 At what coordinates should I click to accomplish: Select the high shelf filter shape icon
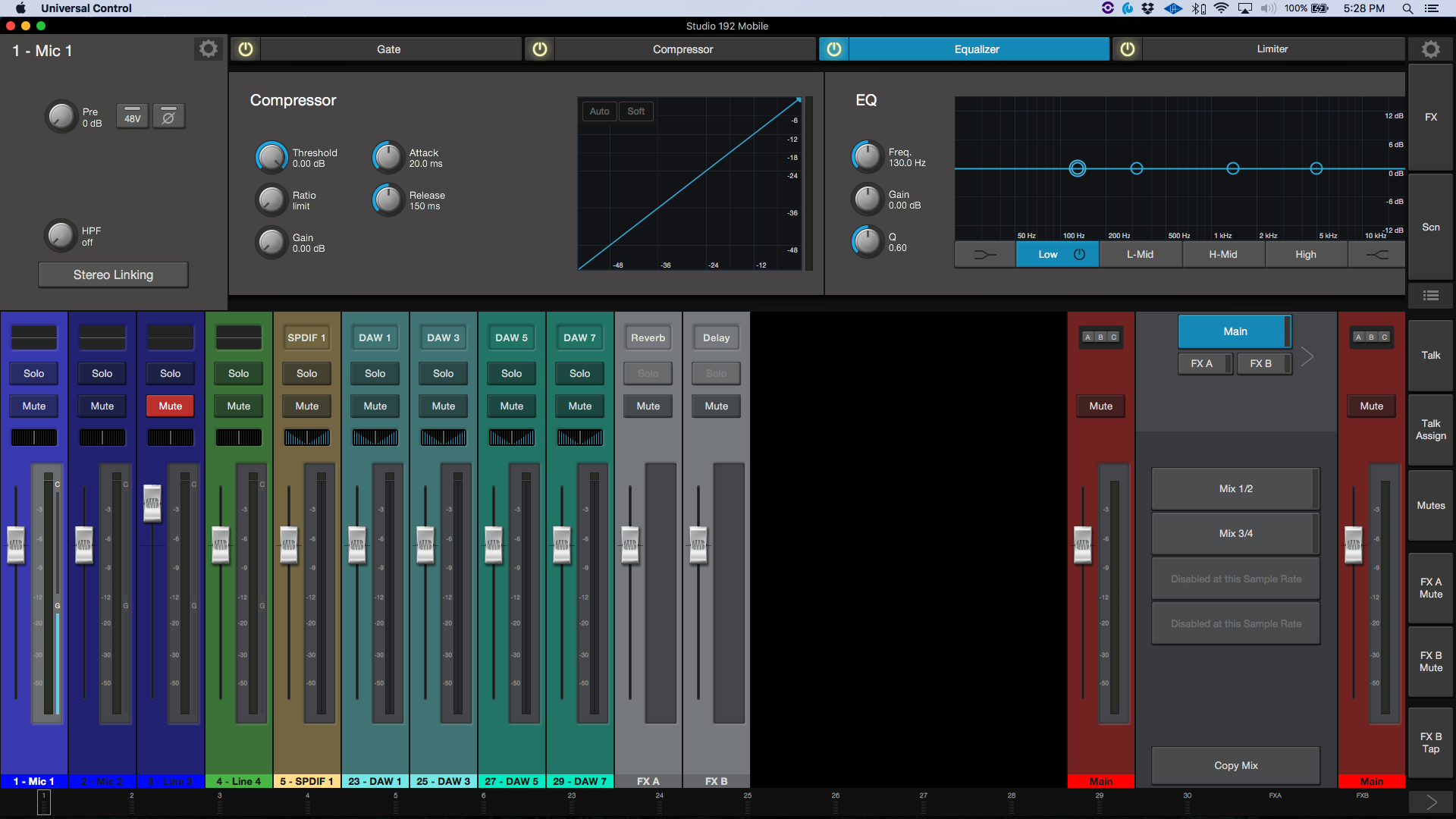click(x=1377, y=255)
